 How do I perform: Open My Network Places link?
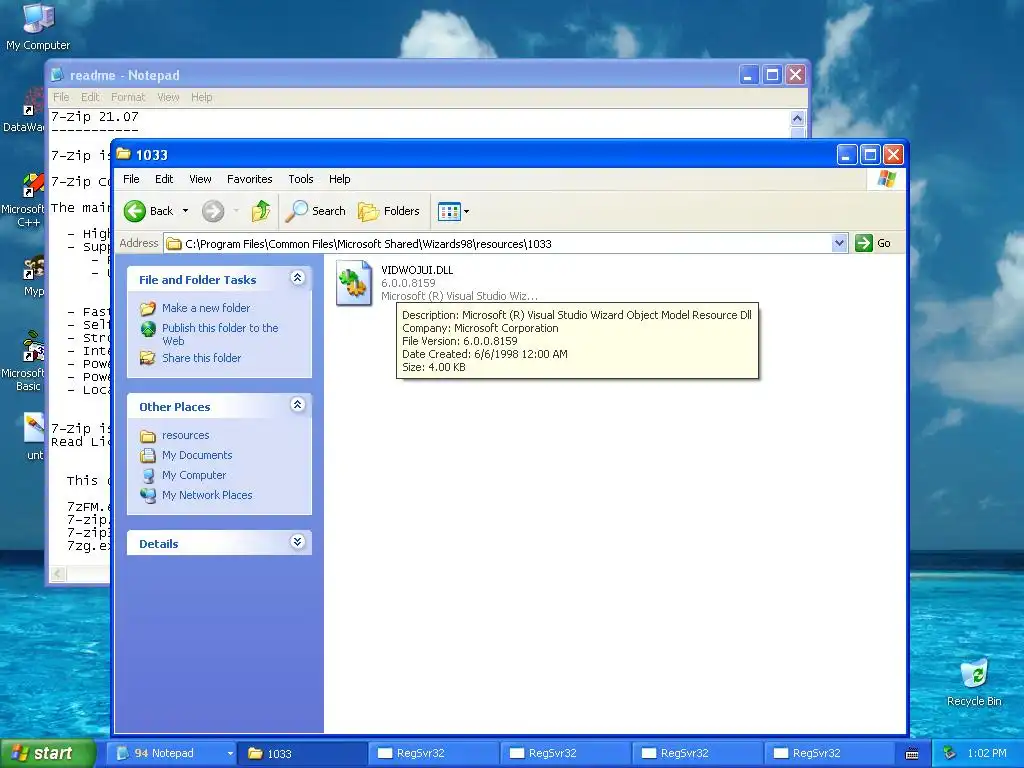207,495
